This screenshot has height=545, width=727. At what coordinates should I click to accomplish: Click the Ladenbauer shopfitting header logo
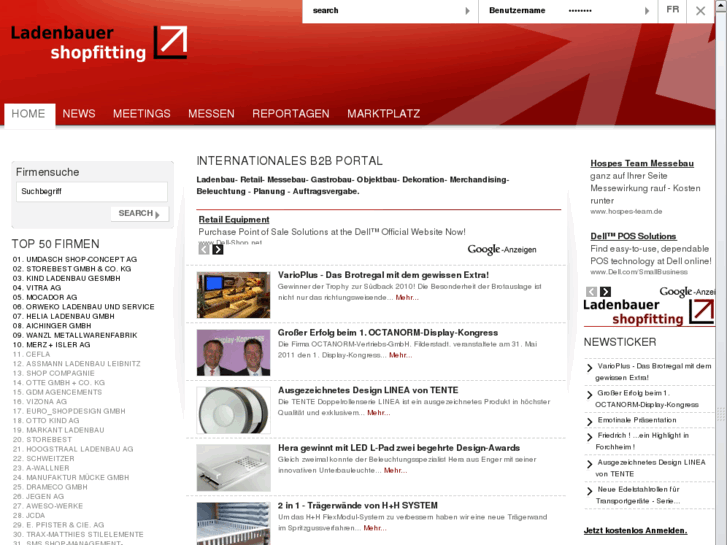(99, 43)
